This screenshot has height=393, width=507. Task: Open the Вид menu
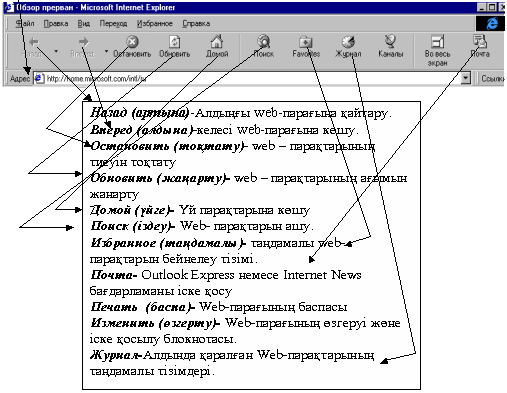84,23
